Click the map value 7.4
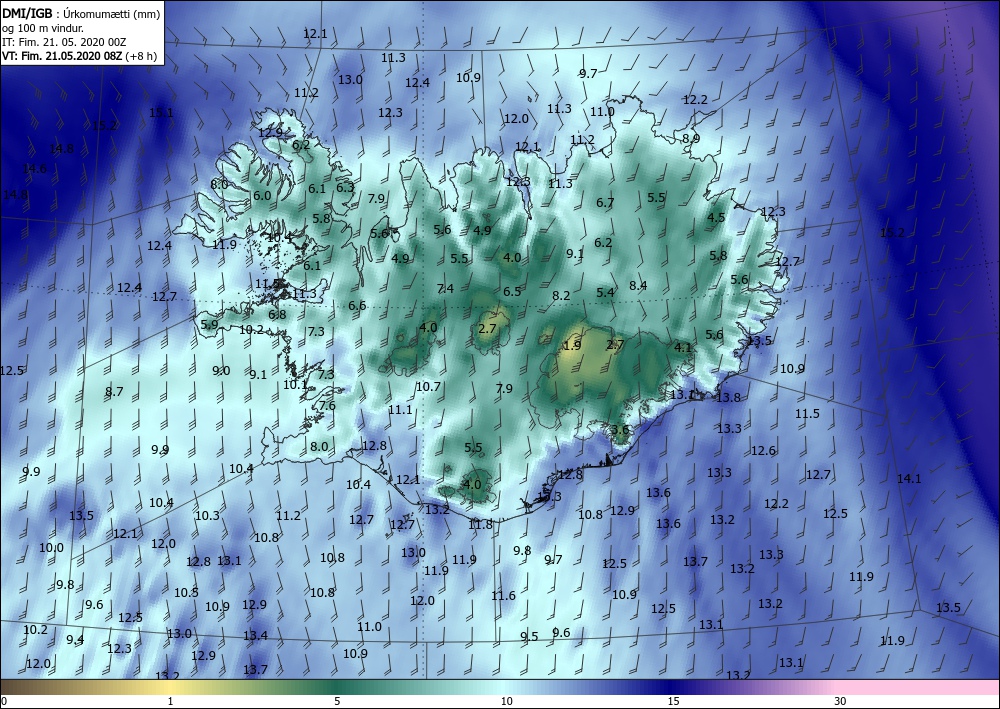1000x709 pixels. 445,289
